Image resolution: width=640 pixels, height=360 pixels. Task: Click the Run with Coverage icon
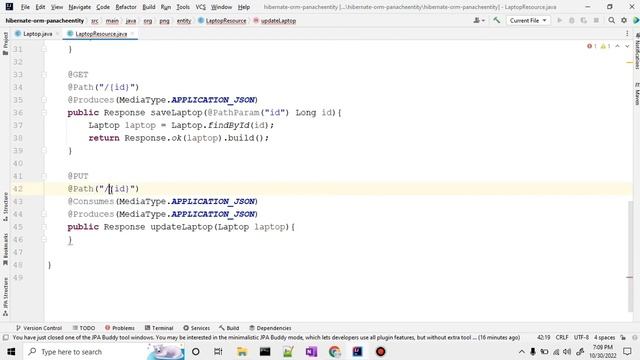[x=584, y=20]
